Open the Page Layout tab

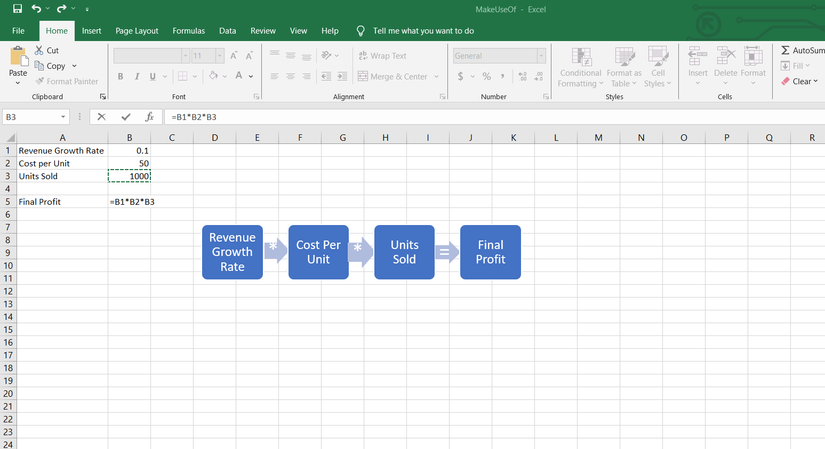137,31
